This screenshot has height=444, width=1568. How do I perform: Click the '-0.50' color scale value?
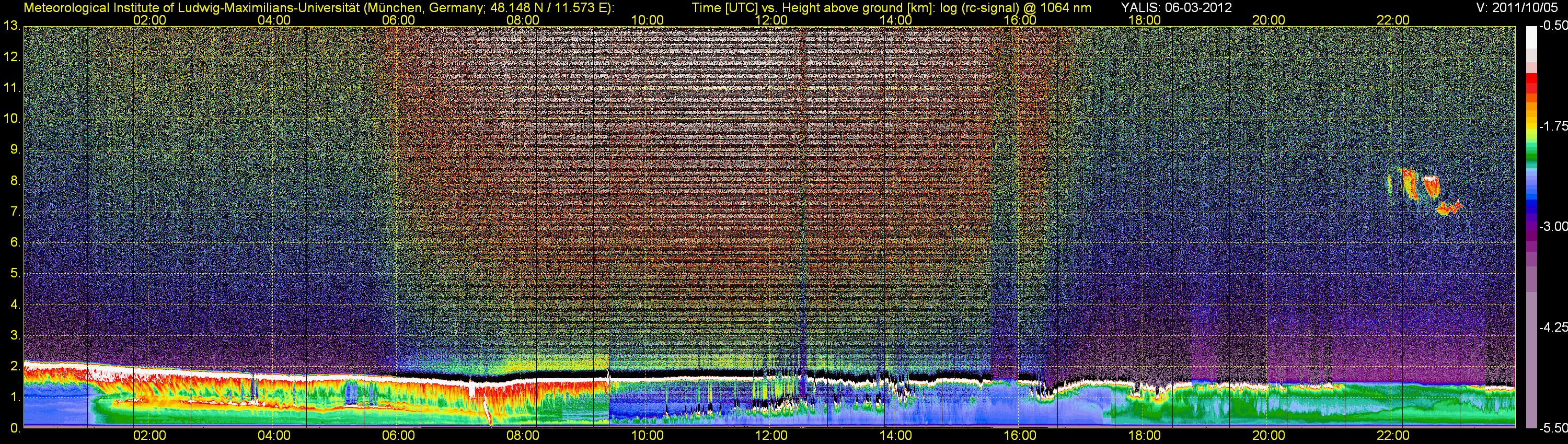coord(1553,26)
